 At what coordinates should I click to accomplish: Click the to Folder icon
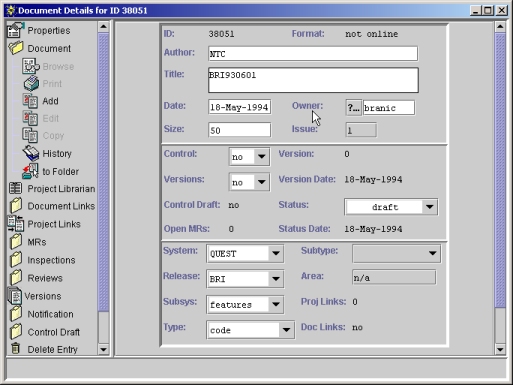(30, 171)
